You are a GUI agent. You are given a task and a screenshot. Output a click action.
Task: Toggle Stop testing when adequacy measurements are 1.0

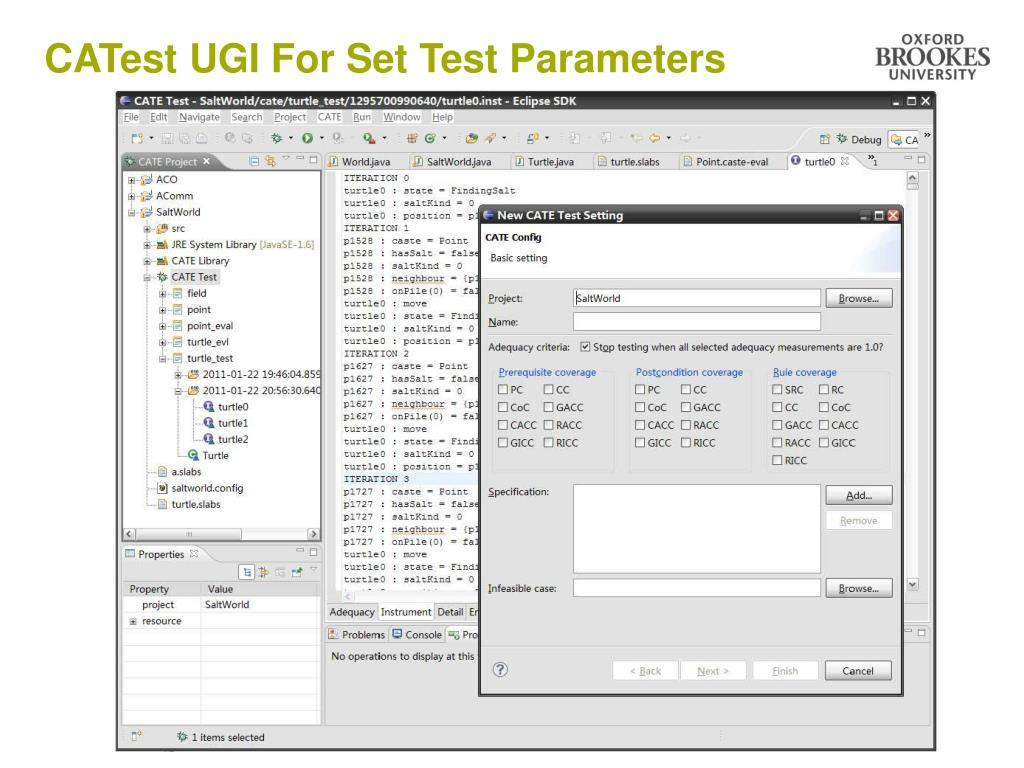(x=585, y=347)
